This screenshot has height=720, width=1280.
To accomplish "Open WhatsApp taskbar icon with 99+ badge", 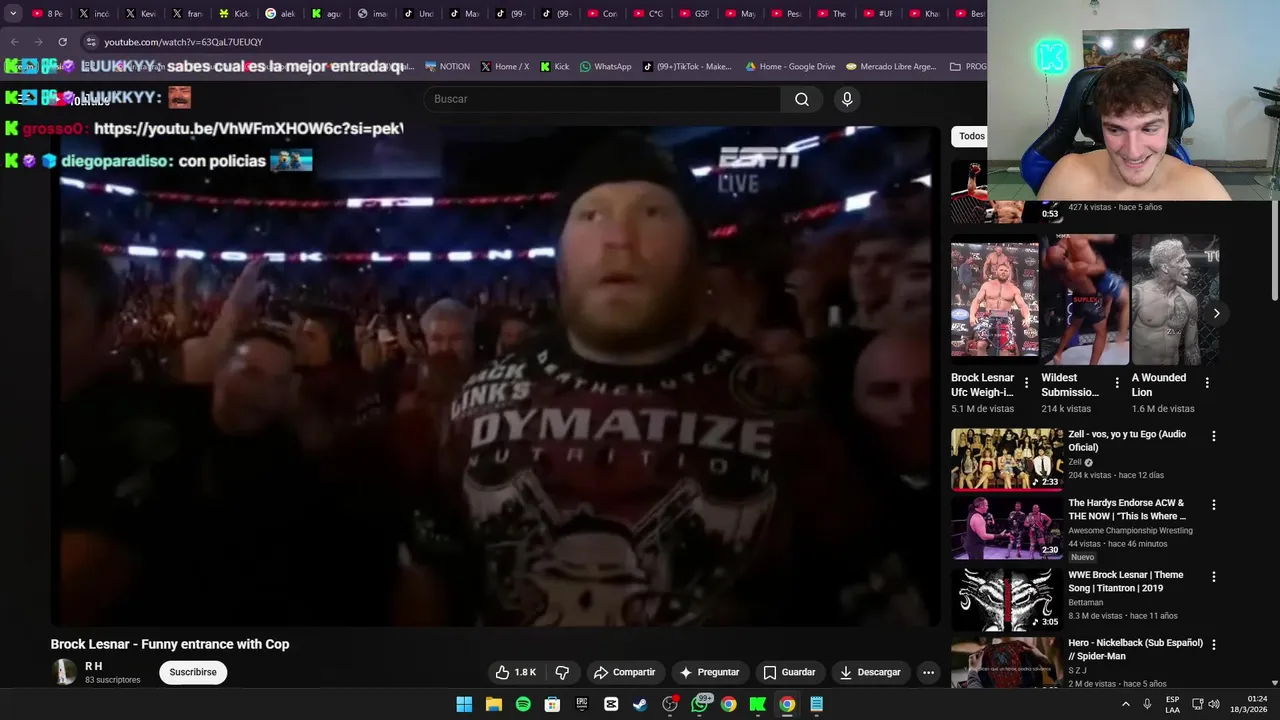I will coord(700,704).
